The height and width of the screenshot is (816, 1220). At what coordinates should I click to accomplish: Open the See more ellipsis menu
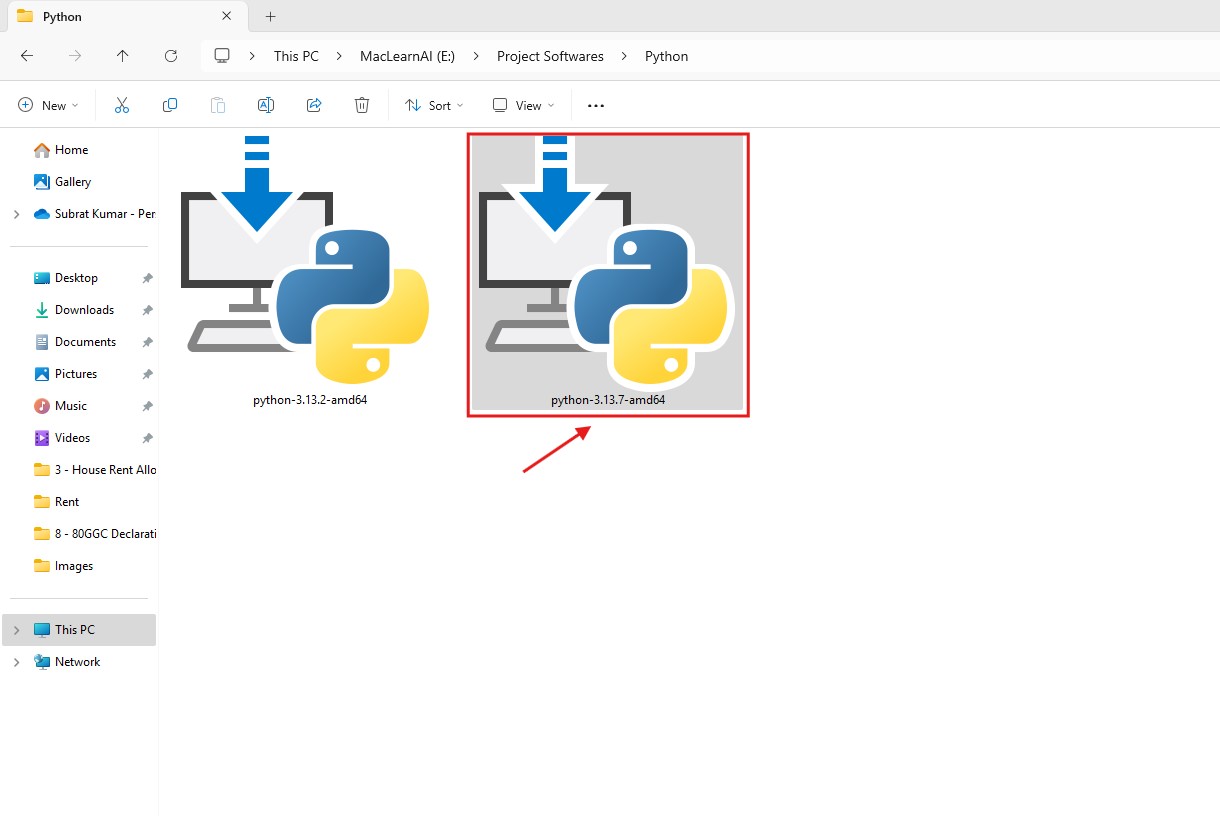(x=596, y=105)
